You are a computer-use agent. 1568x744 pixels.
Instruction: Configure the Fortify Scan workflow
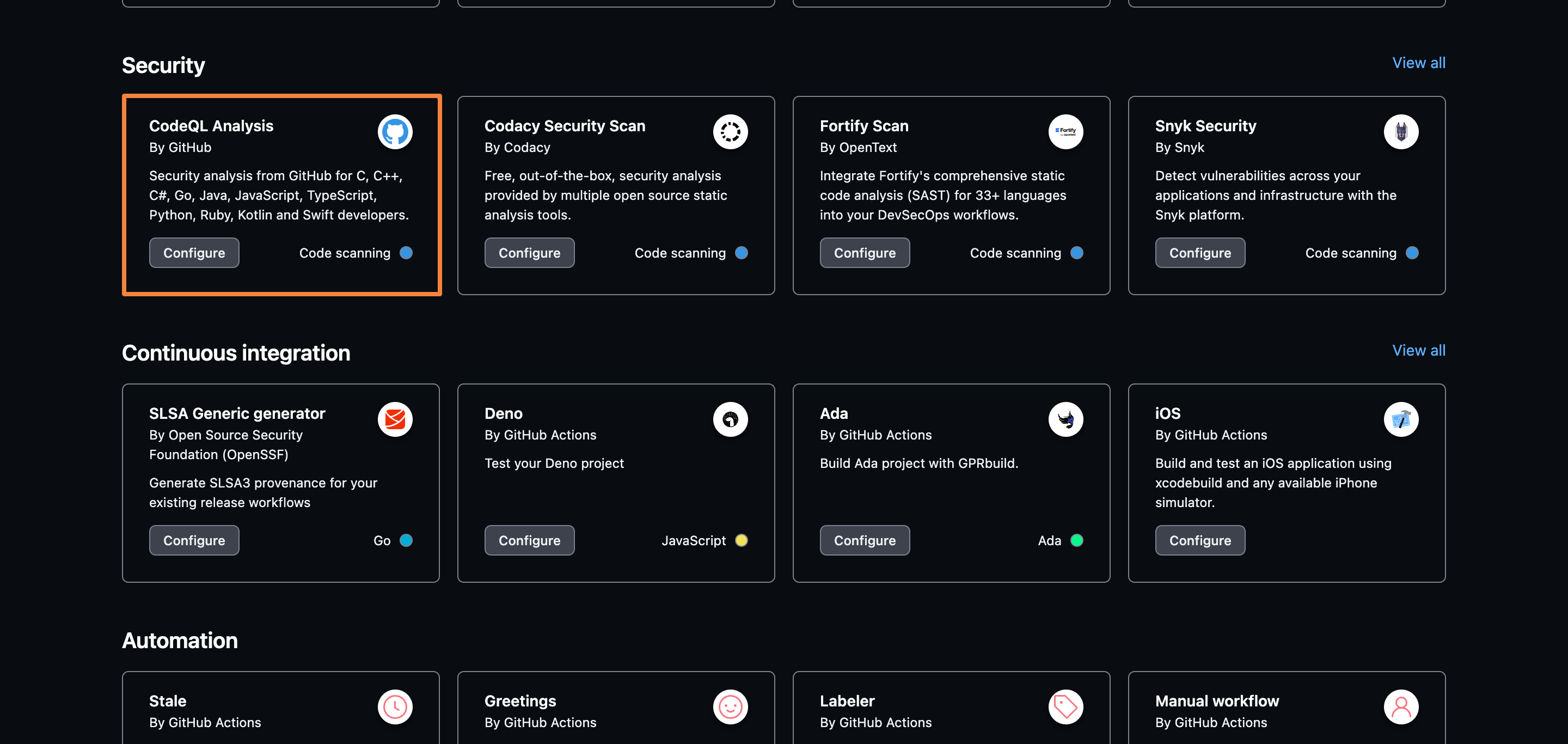(x=864, y=253)
